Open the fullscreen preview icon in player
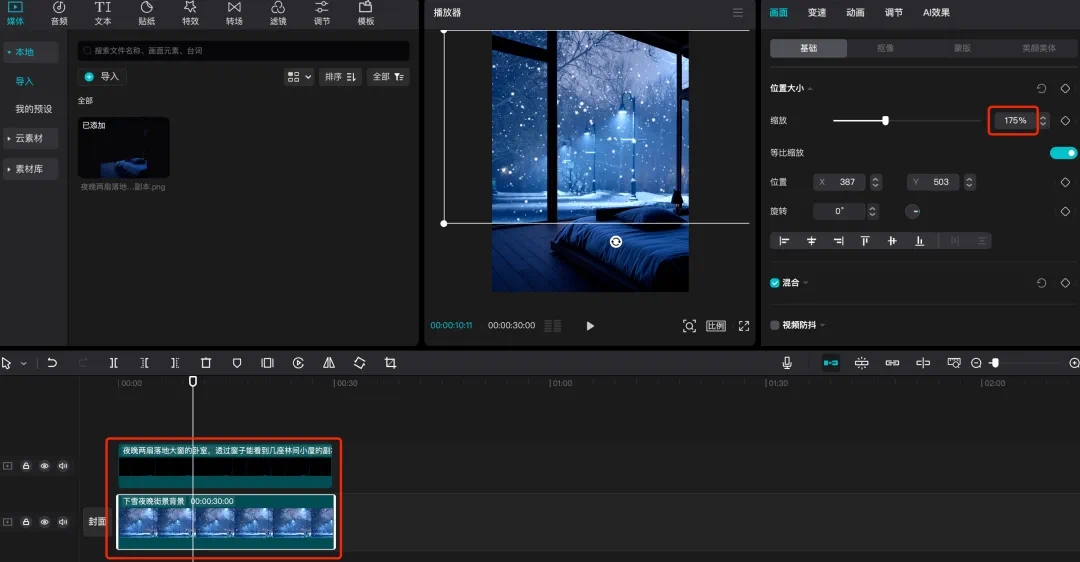The image size is (1080, 562). [744, 326]
